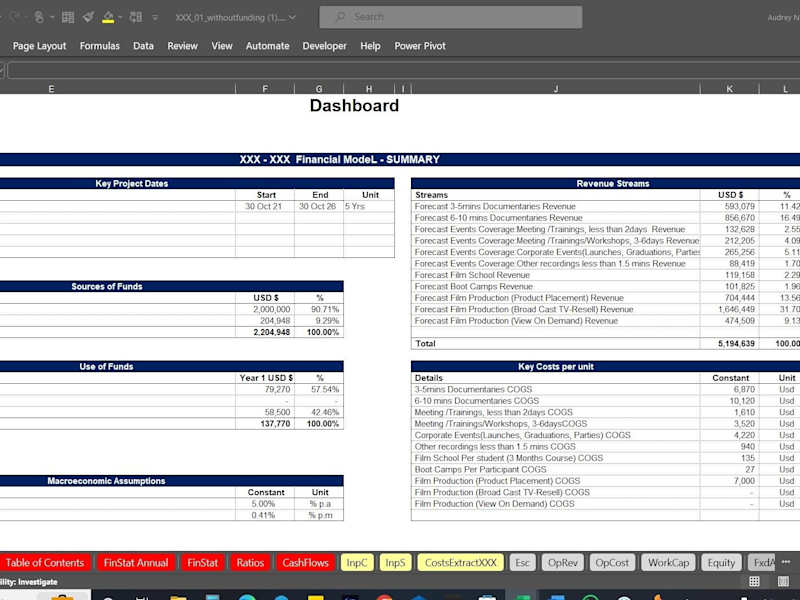Open the Ratios sheet tab
The image size is (800, 600).
click(x=250, y=563)
